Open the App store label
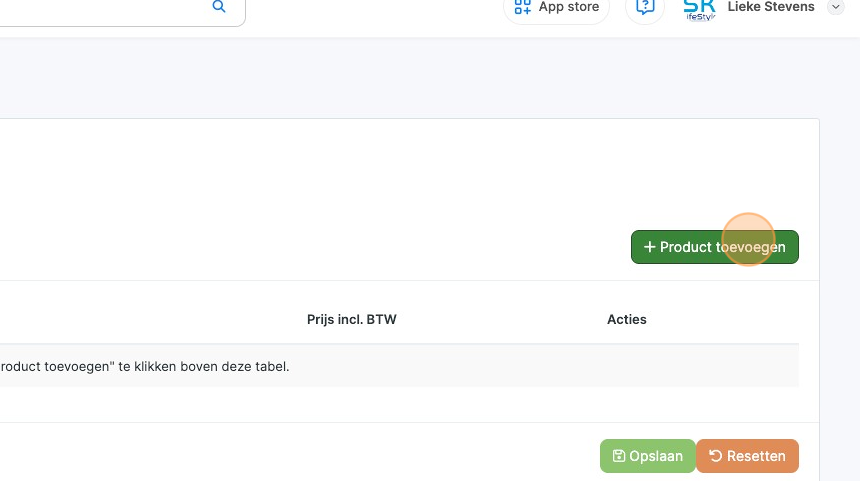Screen dimensions: 860x481 (569, 7)
